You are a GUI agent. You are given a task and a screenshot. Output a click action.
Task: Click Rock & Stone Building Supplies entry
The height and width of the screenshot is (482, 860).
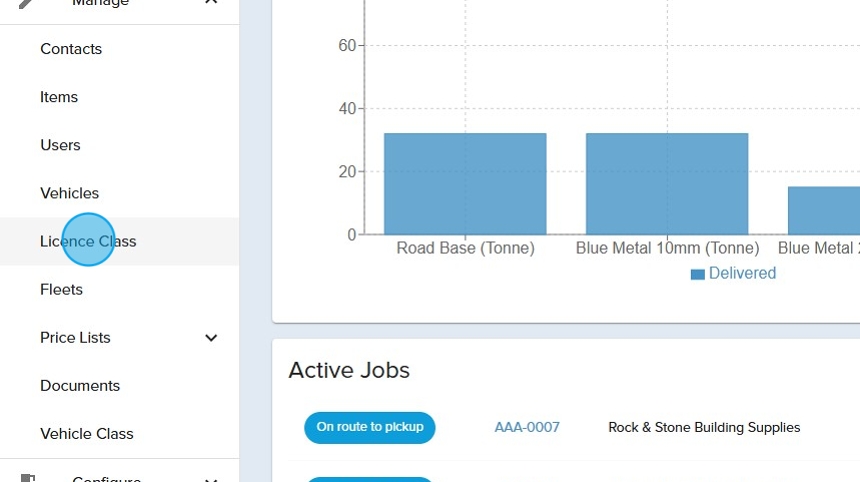(704, 427)
